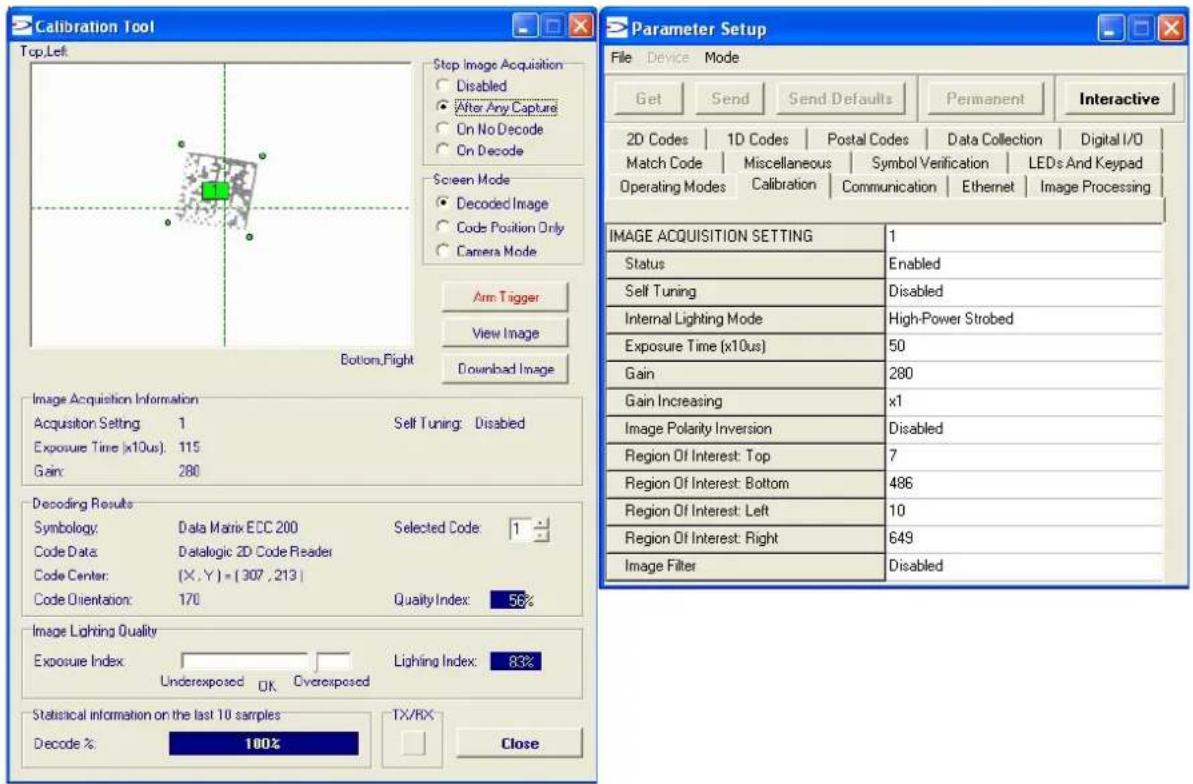Click Image Polarity Inversion value Disabled

pyautogui.click(x=1024, y=429)
